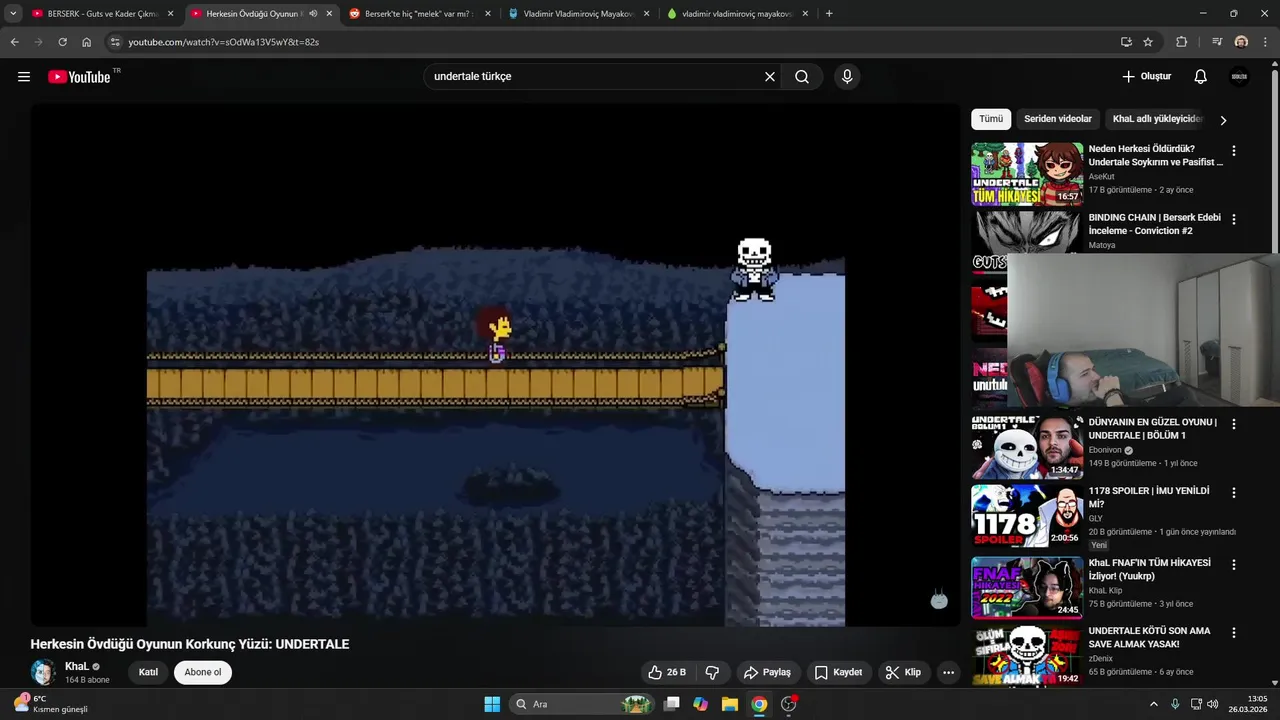1280x720 pixels.
Task: Go back in browser history
Action: (14, 42)
